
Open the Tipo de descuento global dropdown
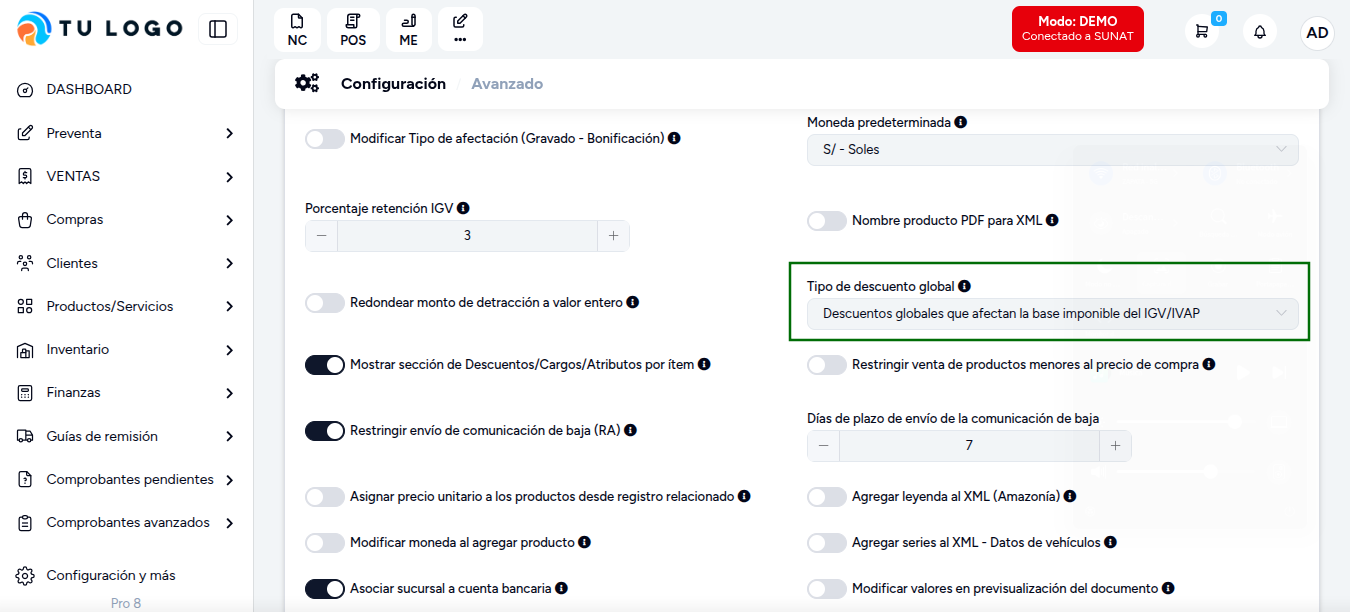click(x=1053, y=314)
